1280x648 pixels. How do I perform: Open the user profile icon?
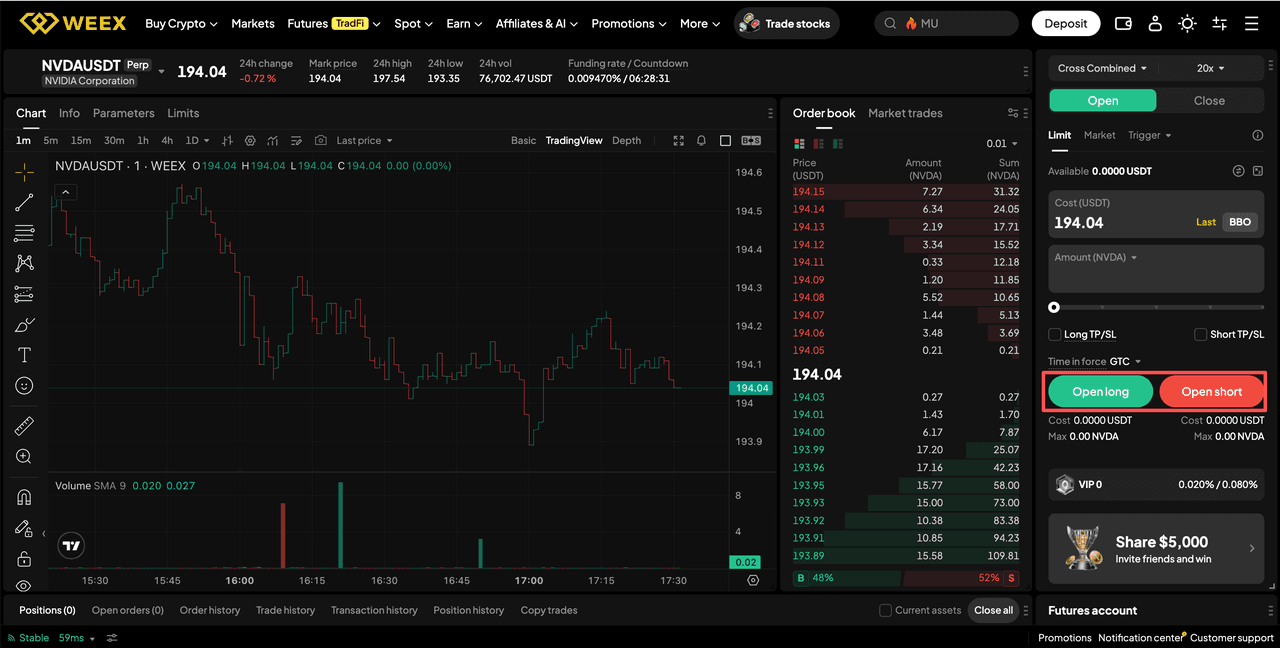click(1155, 23)
